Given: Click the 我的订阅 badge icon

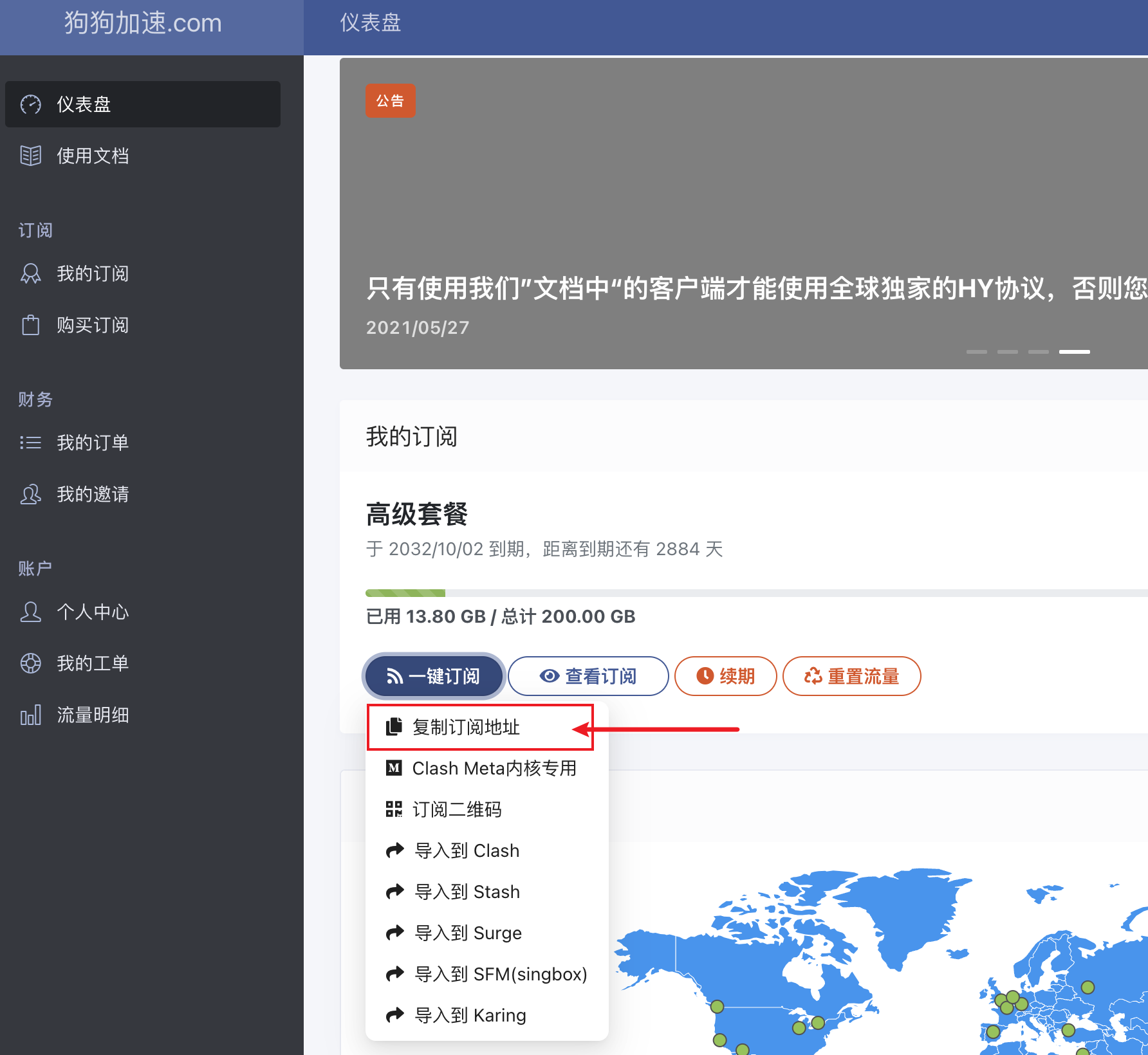Looking at the screenshot, I should [30, 273].
